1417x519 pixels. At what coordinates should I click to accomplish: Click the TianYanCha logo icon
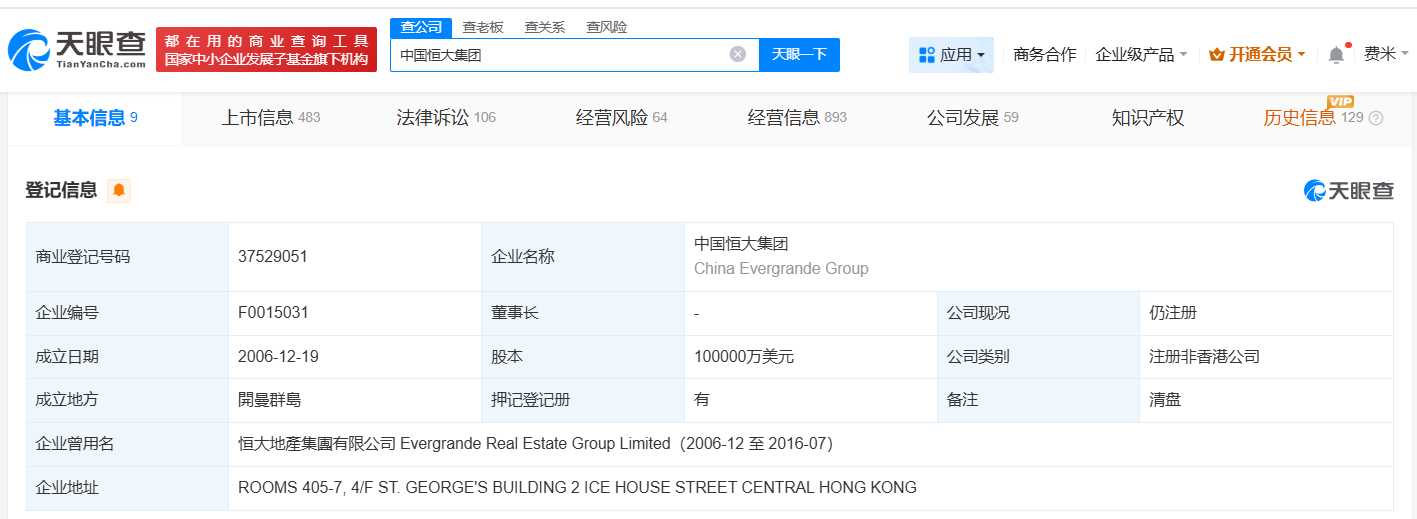30,49
